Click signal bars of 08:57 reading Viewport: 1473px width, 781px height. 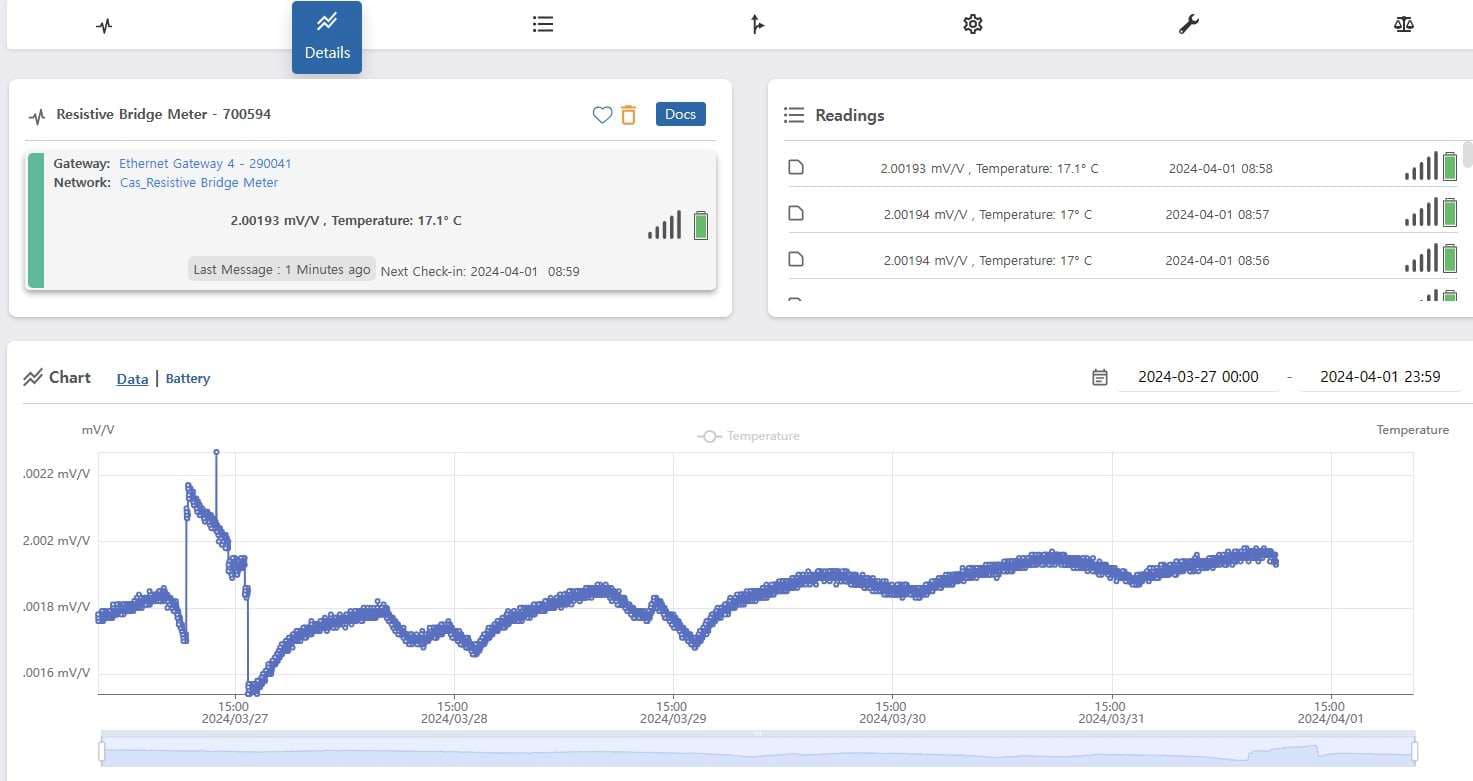click(1421, 212)
